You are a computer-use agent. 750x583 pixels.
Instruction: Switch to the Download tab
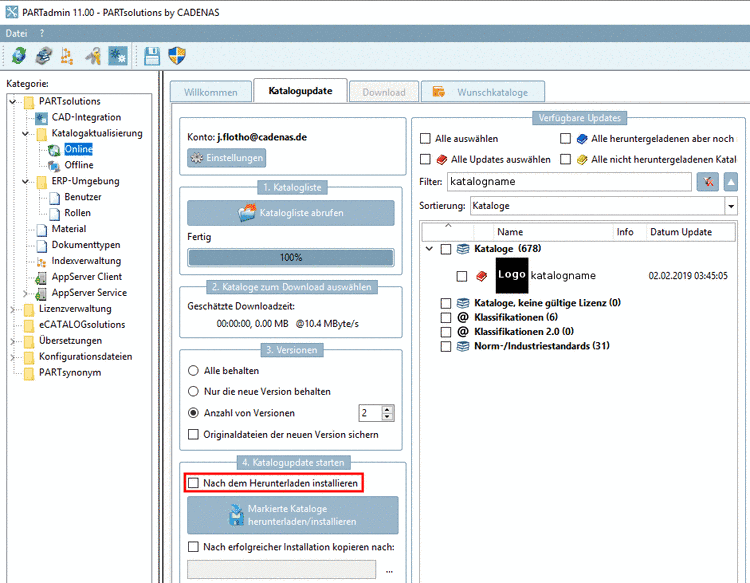pyautogui.click(x=384, y=92)
